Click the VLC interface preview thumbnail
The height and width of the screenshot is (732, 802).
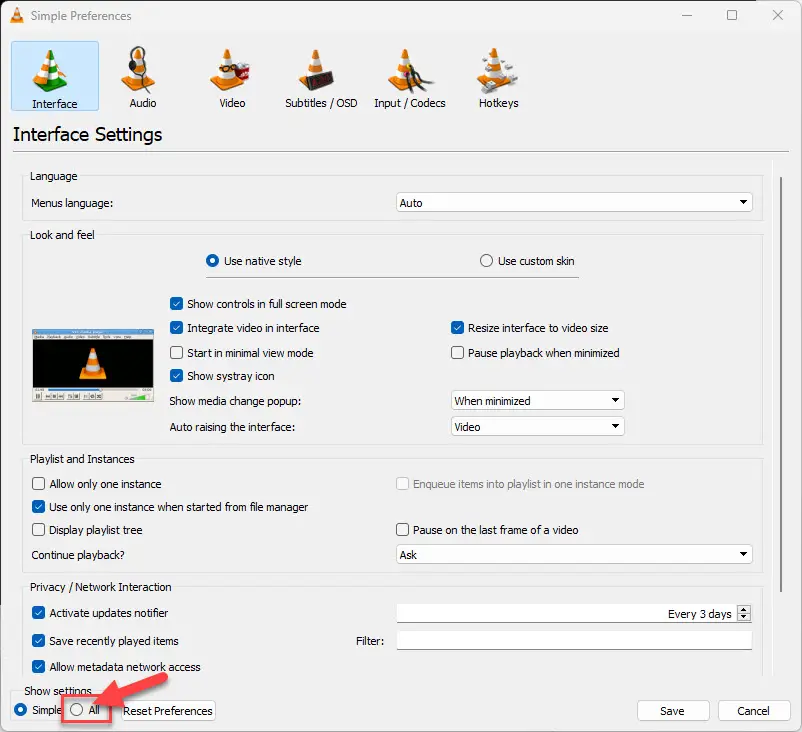coord(93,365)
